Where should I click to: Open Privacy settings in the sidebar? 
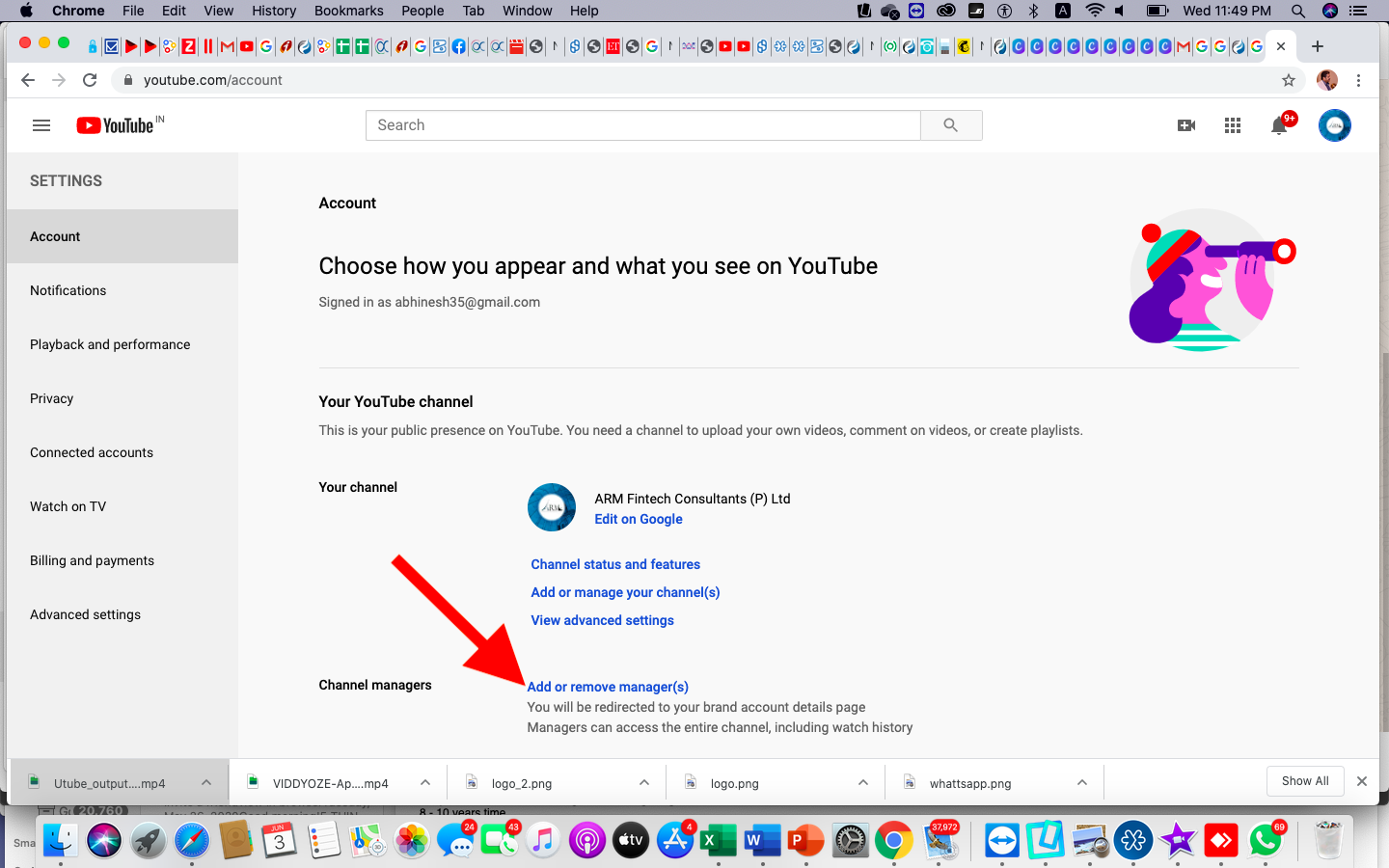point(123,398)
